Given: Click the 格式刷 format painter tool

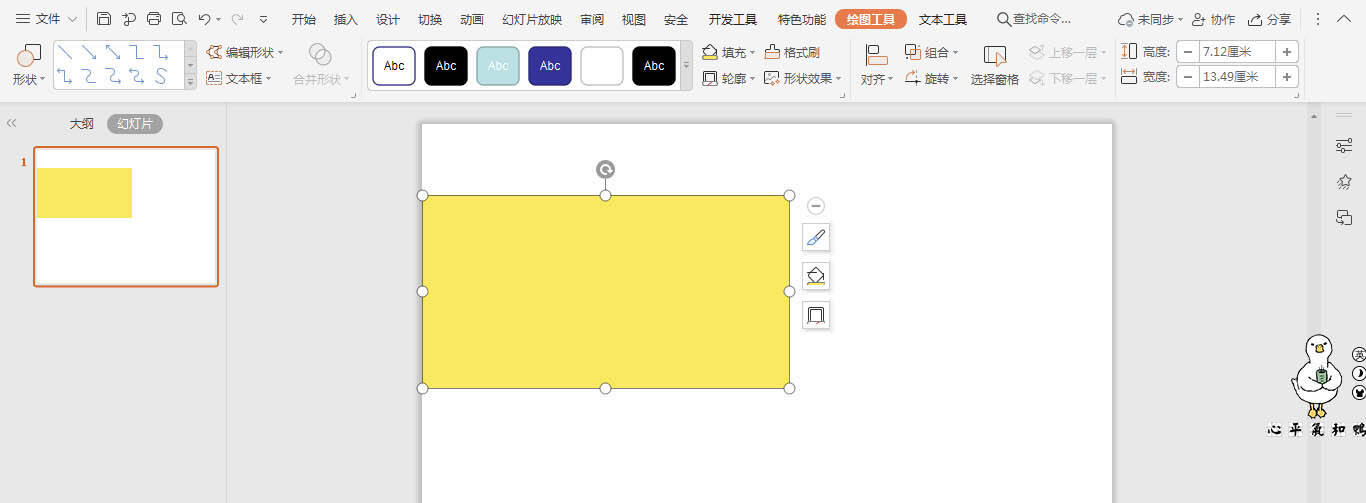Looking at the screenshot, I should pos(792,52).
